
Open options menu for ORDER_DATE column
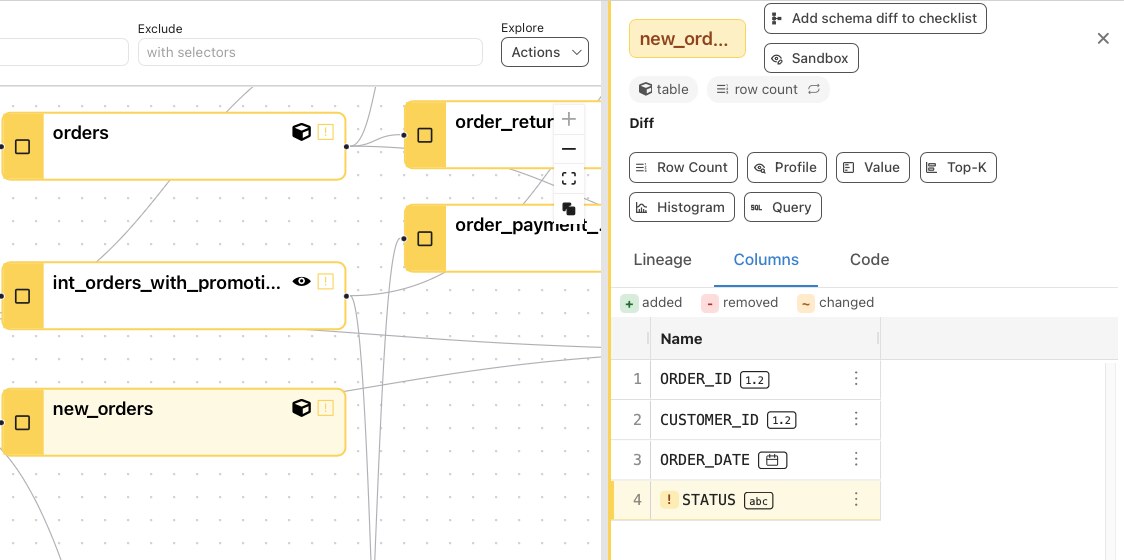(856, 460)
